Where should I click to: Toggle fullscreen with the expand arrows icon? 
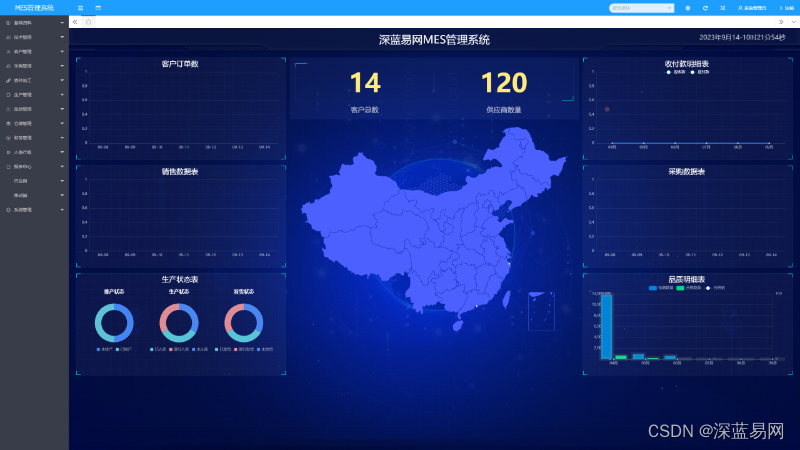pos(722,8)
